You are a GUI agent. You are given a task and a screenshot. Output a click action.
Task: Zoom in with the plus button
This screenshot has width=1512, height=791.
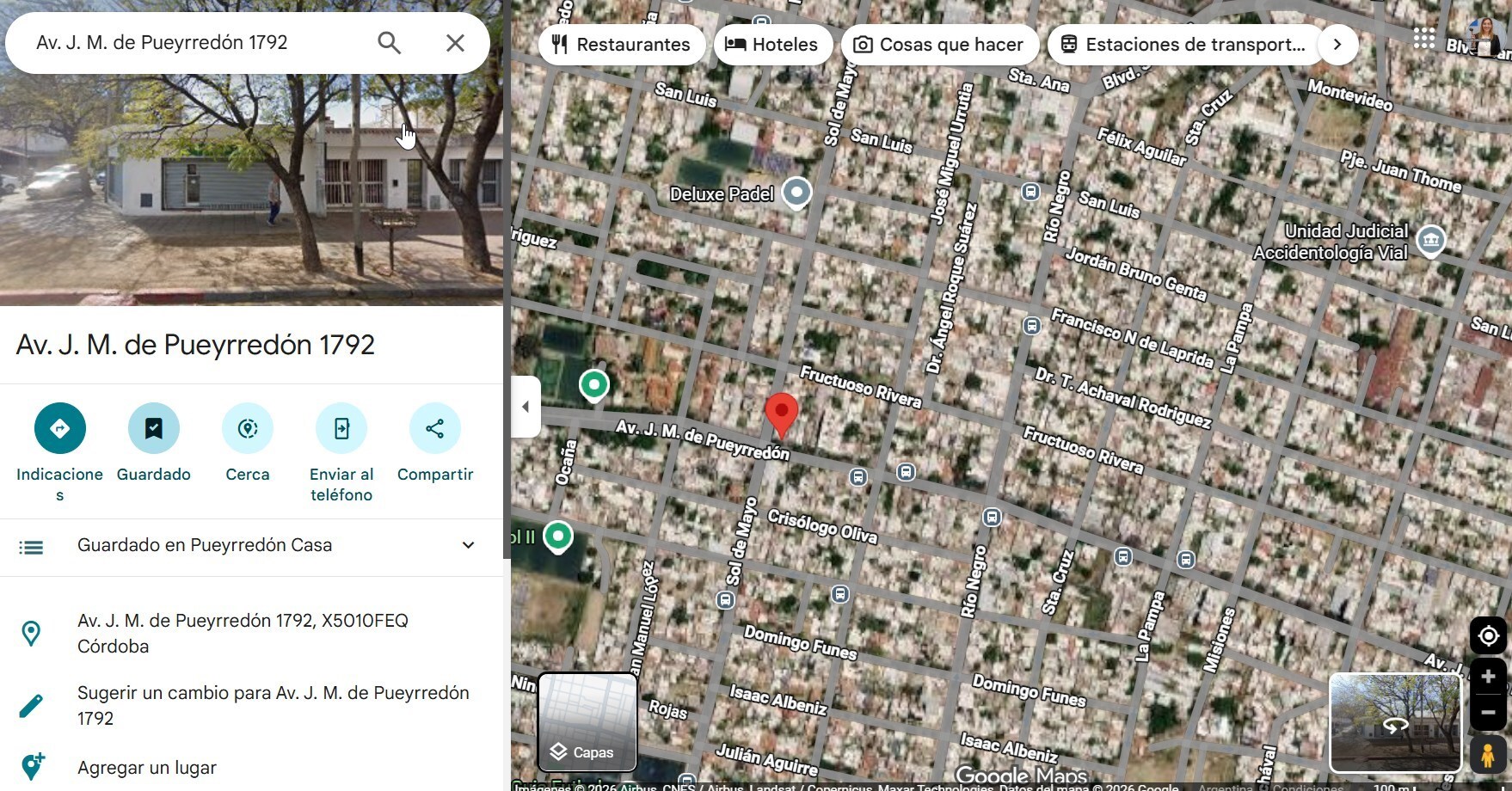pos(1488,677)
